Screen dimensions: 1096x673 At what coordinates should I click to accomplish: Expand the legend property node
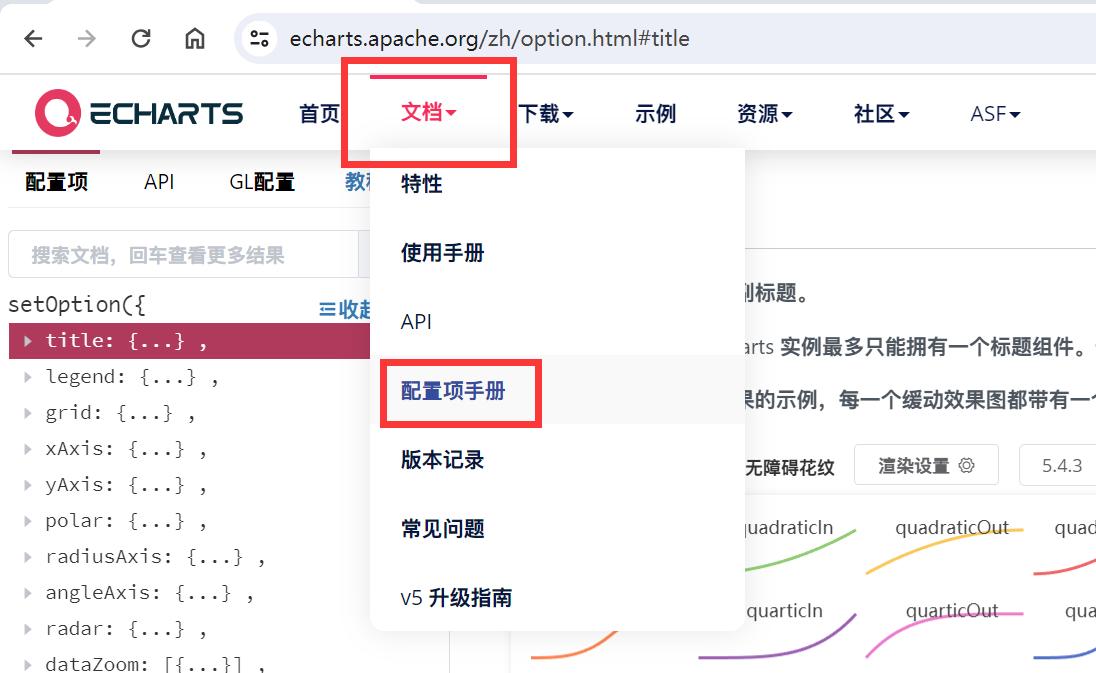click(26, 376)
